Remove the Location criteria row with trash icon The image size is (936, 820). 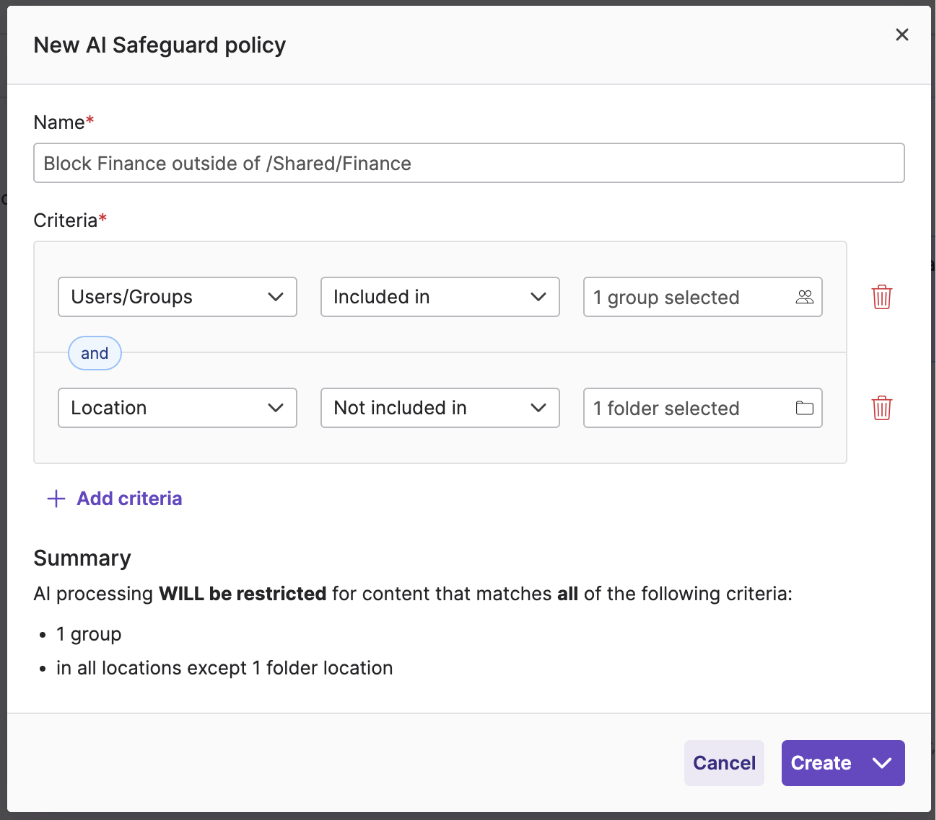click(881, 408)
